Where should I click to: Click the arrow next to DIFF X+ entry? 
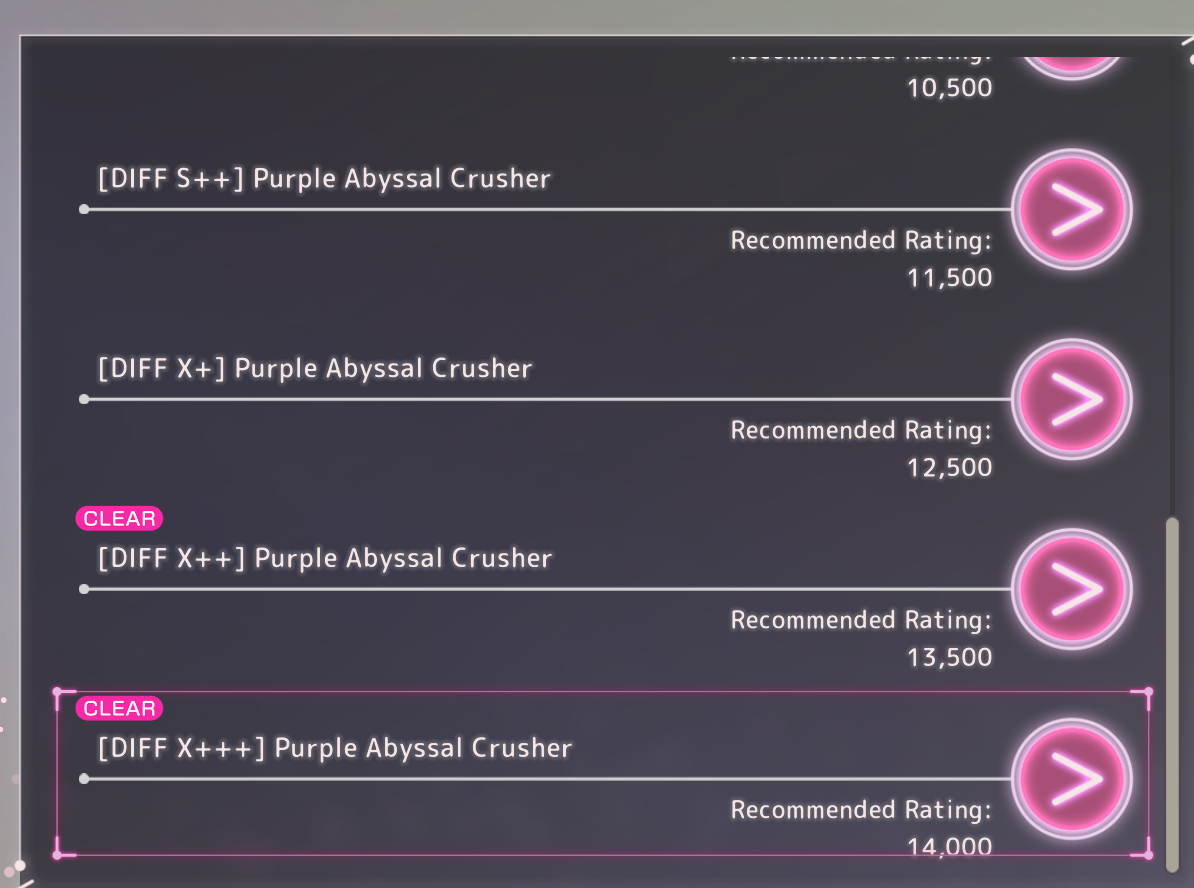click(1071, 399)
